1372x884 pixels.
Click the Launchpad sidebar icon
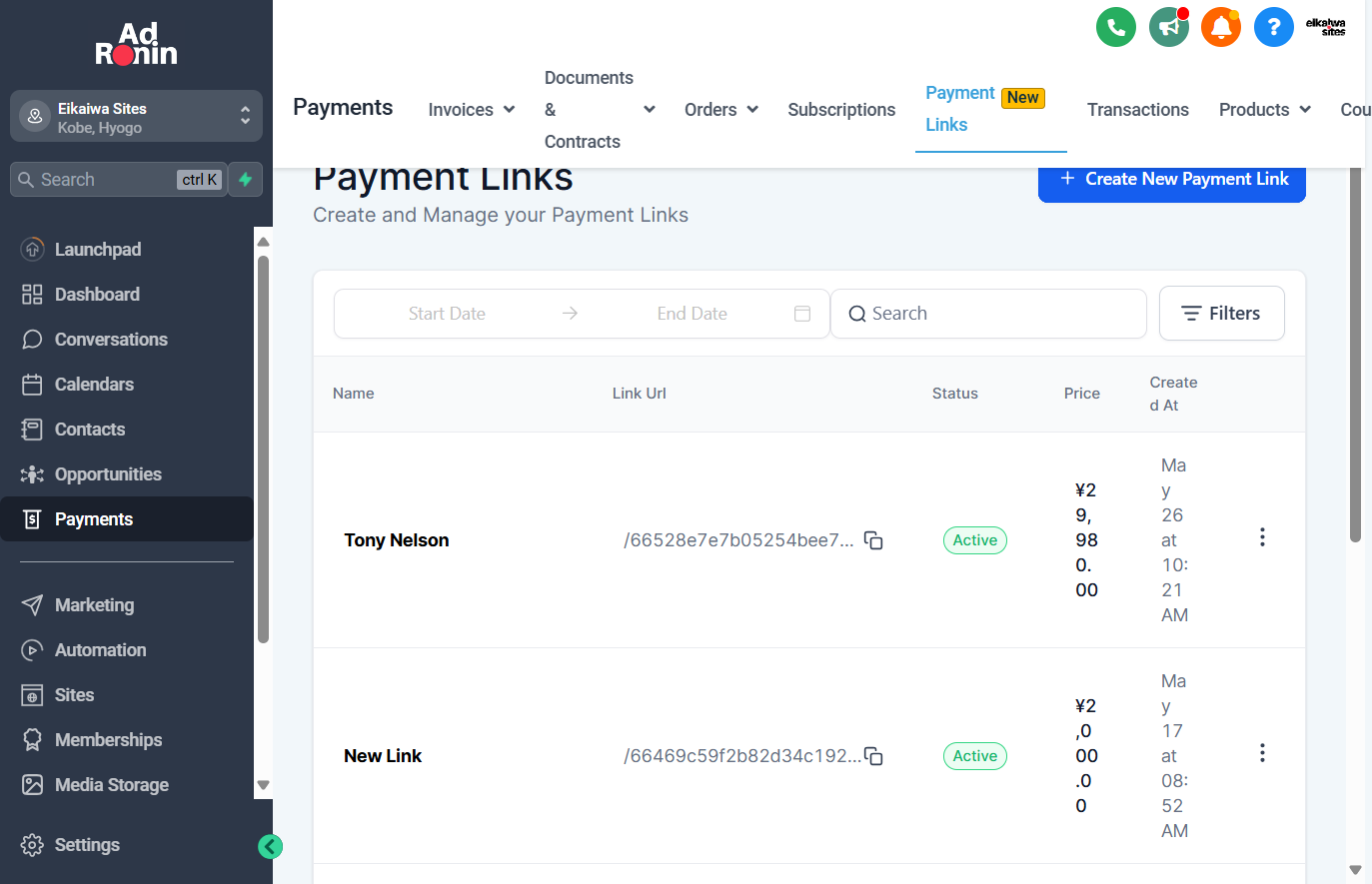click(x=32, y=250)
